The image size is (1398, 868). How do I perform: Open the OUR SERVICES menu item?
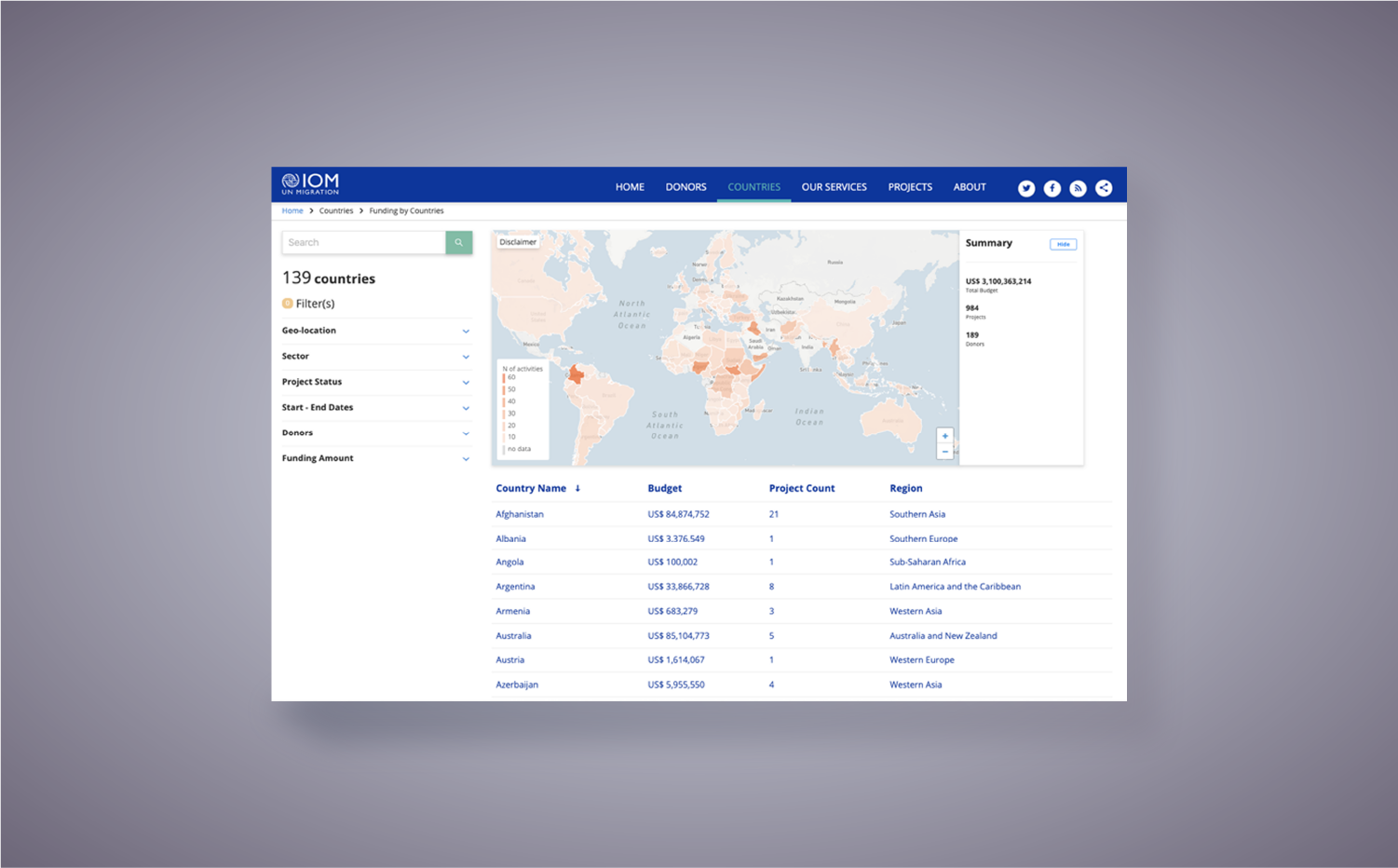pos(835,187)
